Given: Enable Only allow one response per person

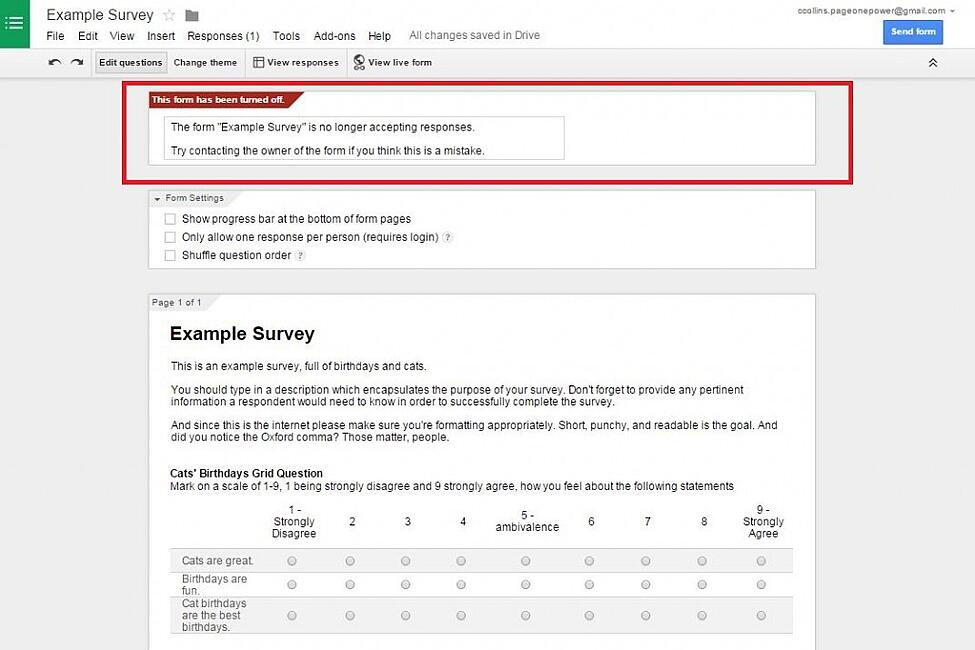Looking at the screenshot, I should tap(170, 237).
